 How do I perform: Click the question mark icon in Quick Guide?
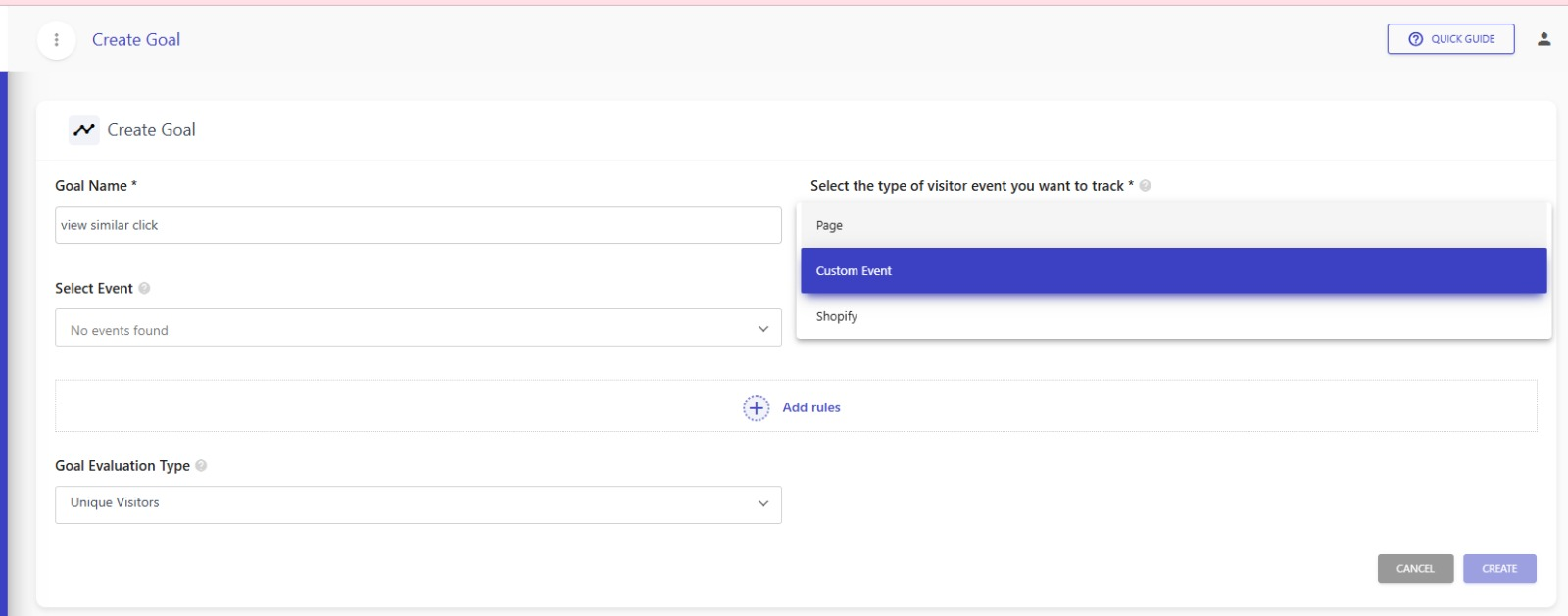click(x=1415, y=39)
